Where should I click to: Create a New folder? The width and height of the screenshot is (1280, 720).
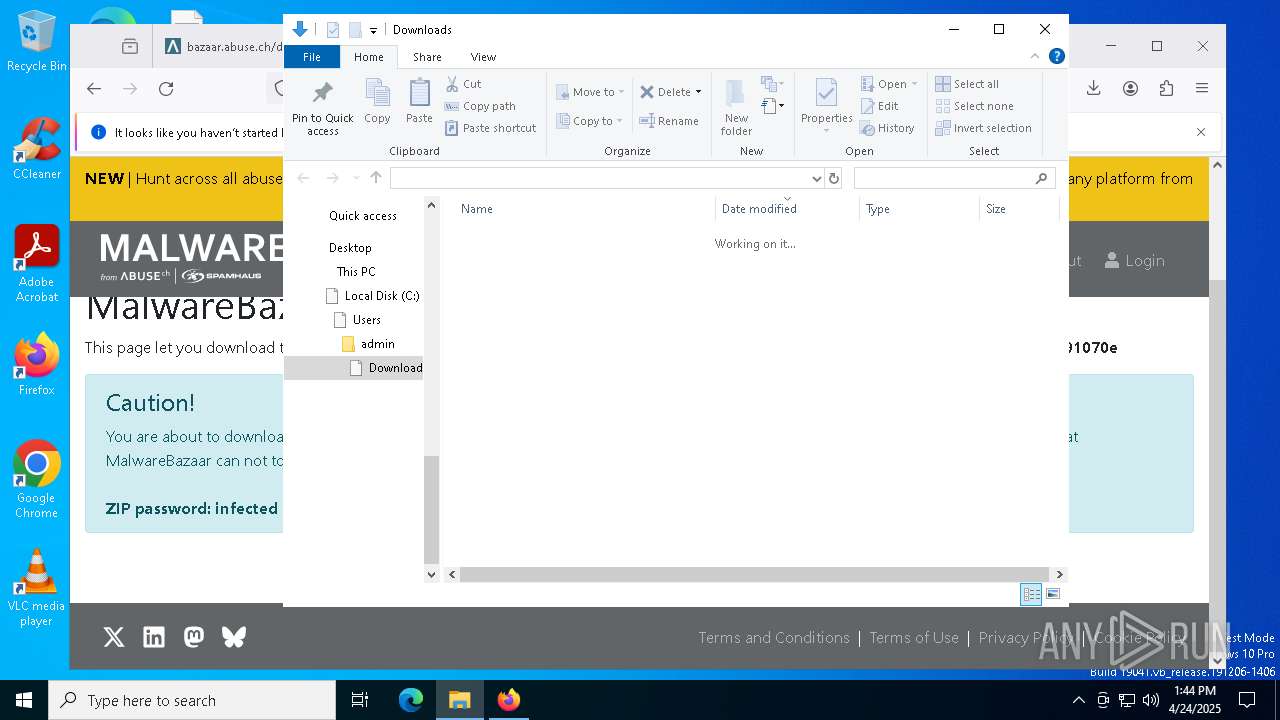(736, 107)
